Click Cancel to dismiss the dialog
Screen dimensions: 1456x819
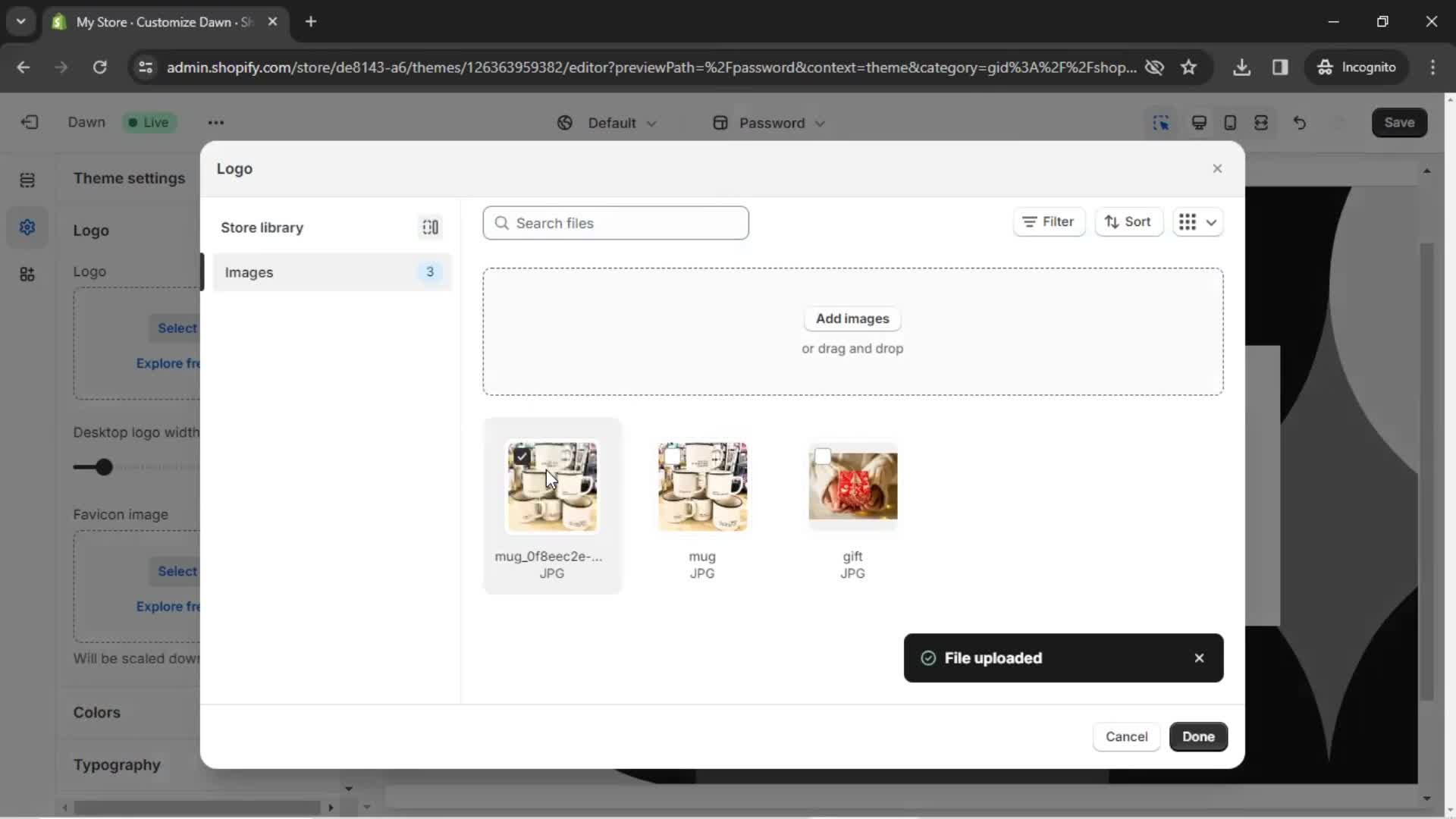click(x=1127, y=736)
